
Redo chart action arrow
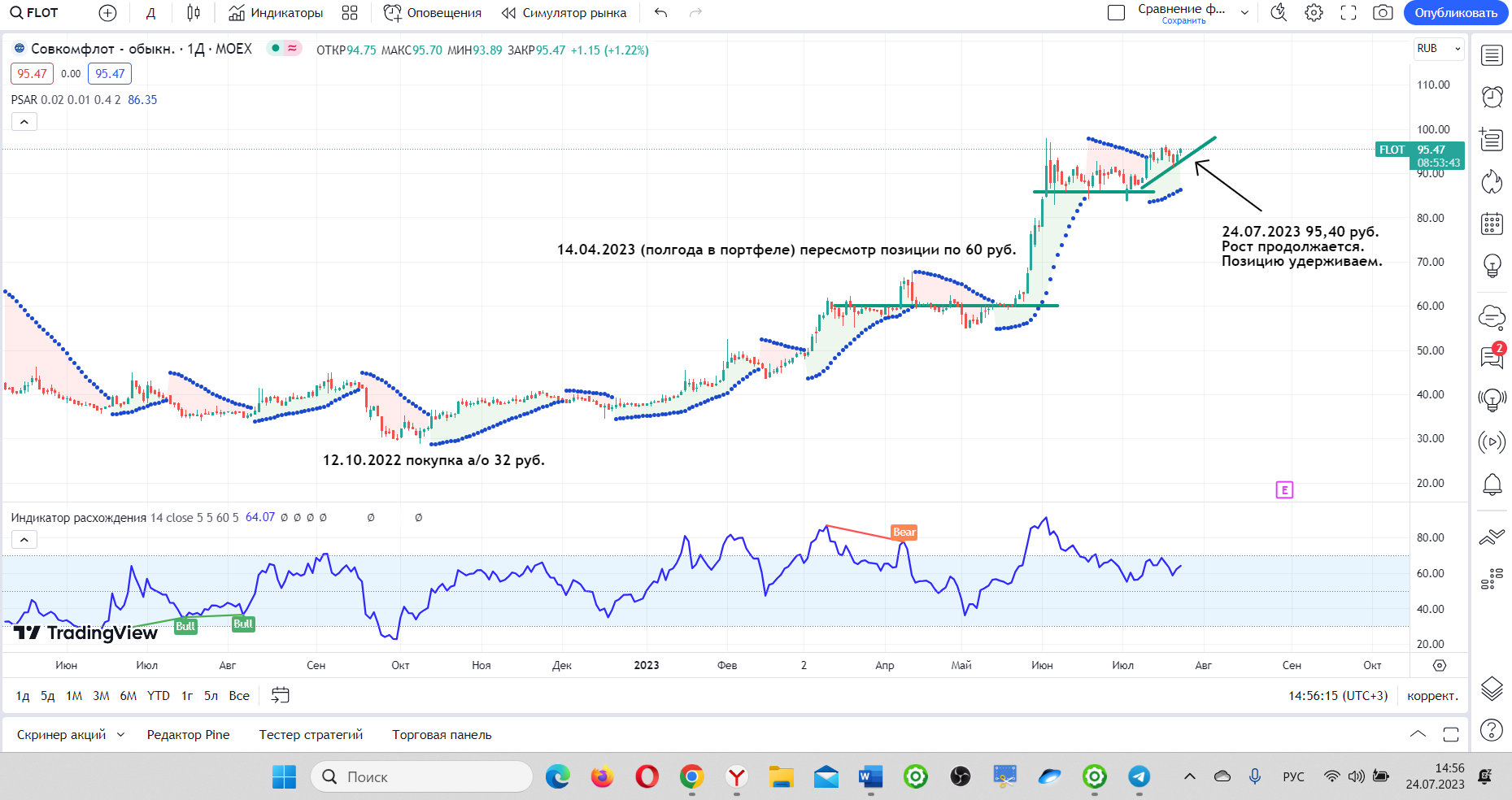(x=695, y=13)
